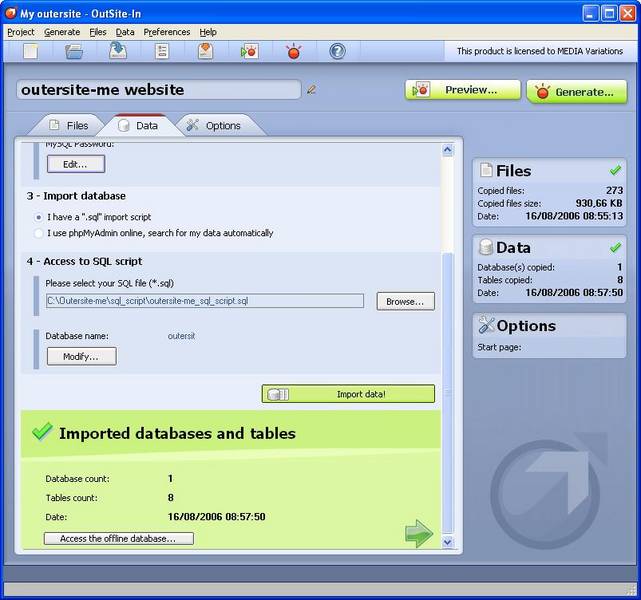Screen dimensions: 641x600
Task: Click the checklist document toolbar icon
Action: tap(162, 51)
